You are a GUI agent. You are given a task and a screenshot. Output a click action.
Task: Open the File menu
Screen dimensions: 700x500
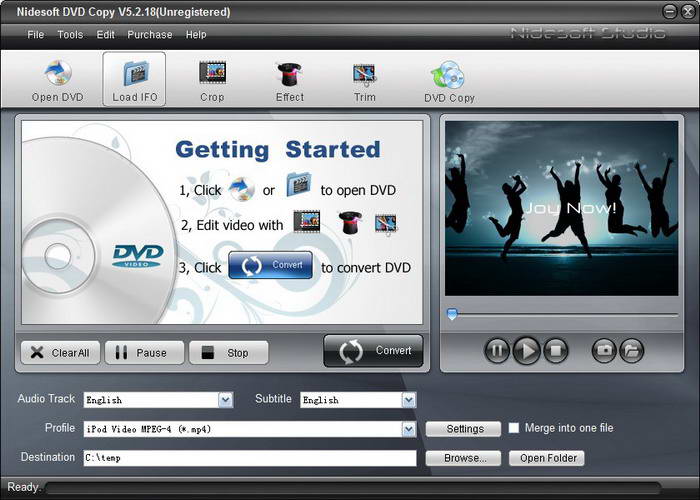(x=36, y=34)
